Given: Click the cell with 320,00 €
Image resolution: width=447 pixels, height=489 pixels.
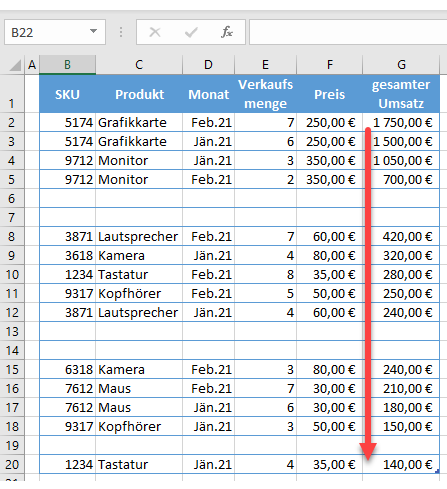Looking at the screenshot, I should [x=401, y=255].
